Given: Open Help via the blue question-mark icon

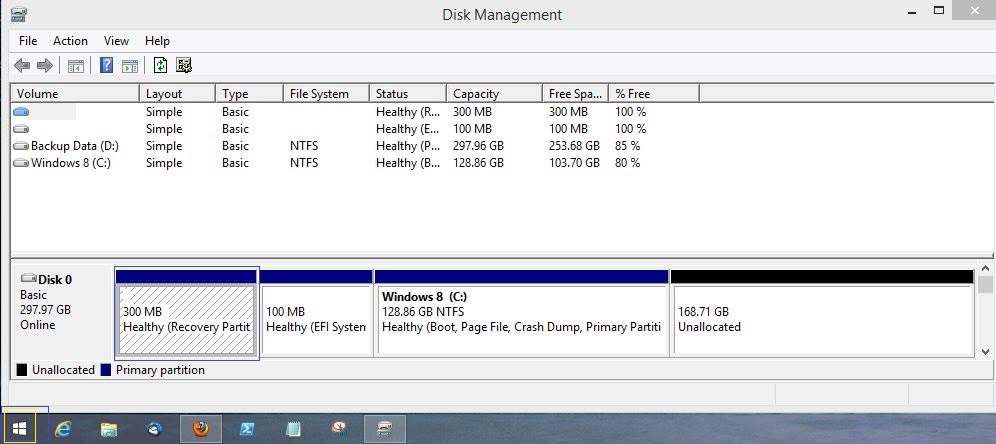Looking at the screenshot, I should coord(107,65).
